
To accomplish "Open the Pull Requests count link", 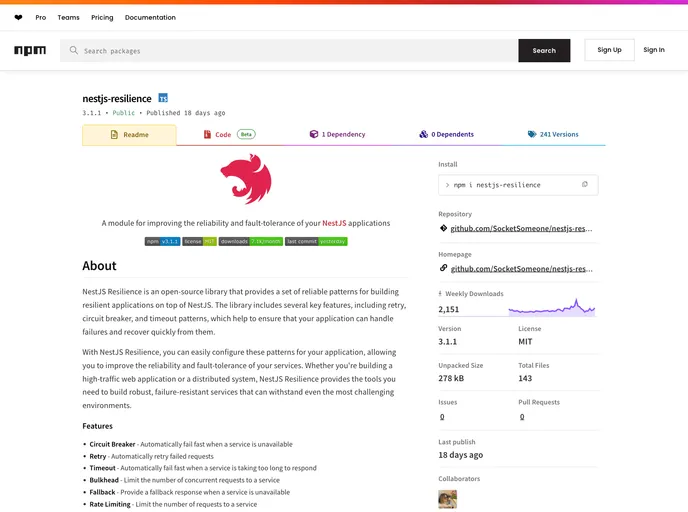I will pyautogui.click(x=522, y=417).
